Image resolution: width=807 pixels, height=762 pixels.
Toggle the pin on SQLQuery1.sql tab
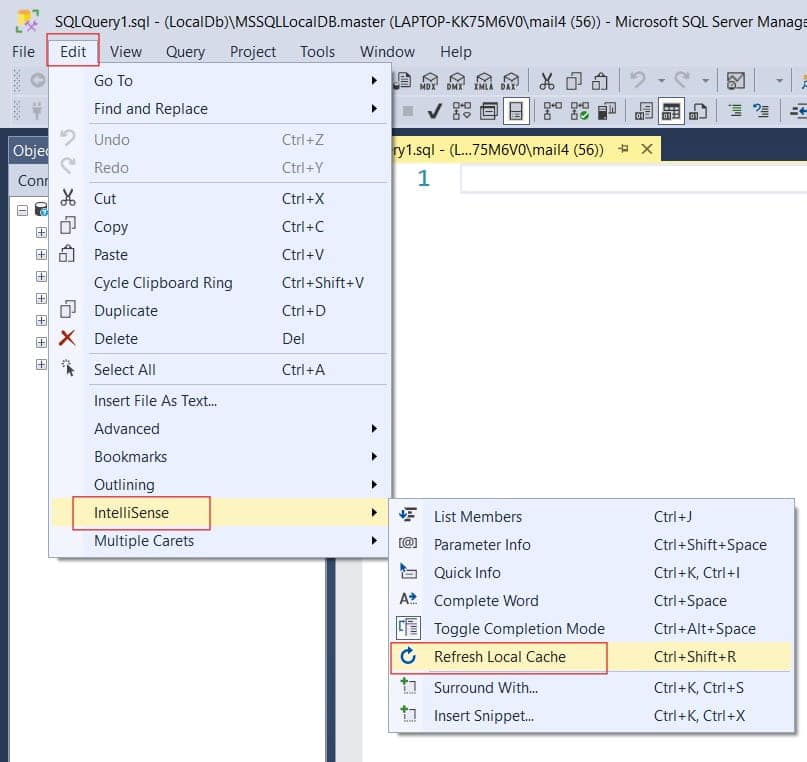coord(624,149)
